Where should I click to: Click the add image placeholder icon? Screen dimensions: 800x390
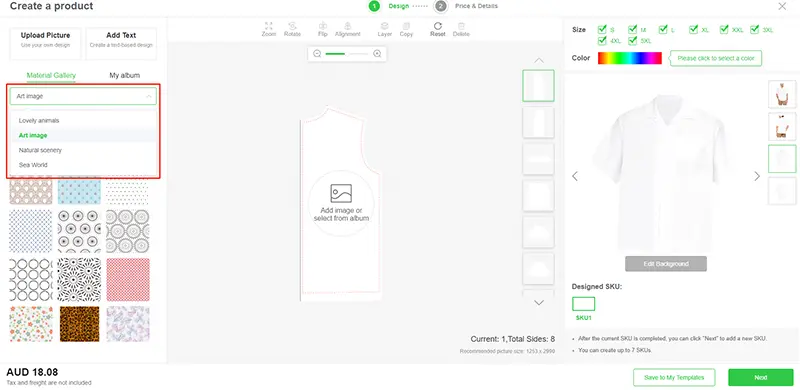click(x=341, y=193)
